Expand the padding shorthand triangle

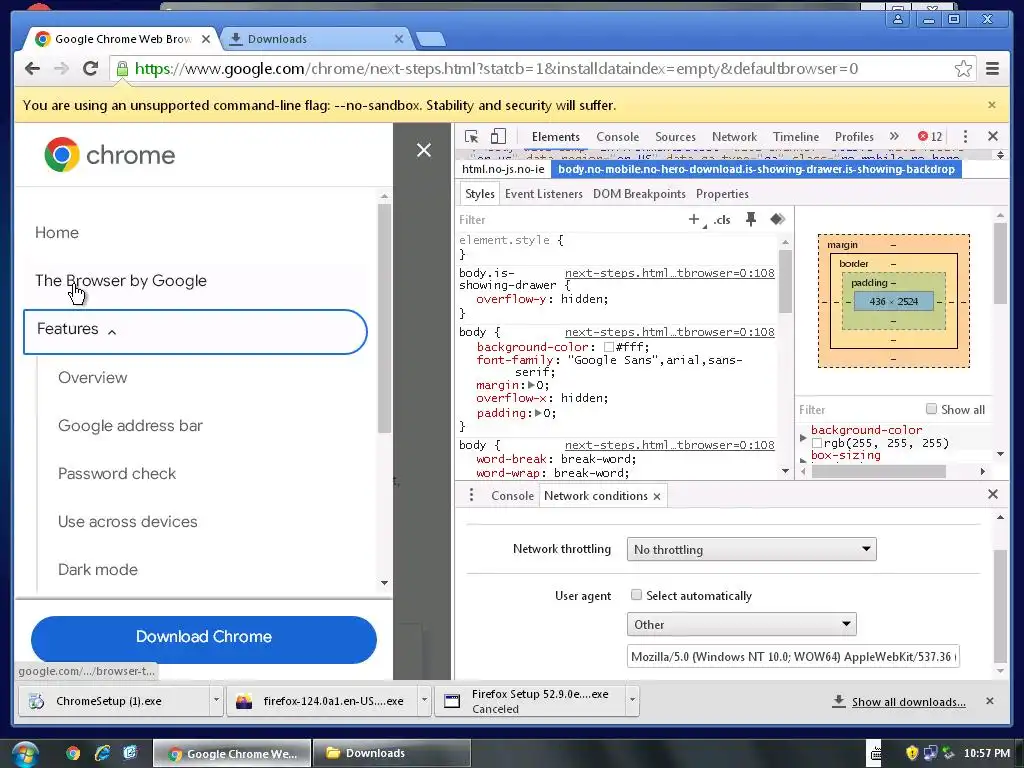tap(538, 413)
